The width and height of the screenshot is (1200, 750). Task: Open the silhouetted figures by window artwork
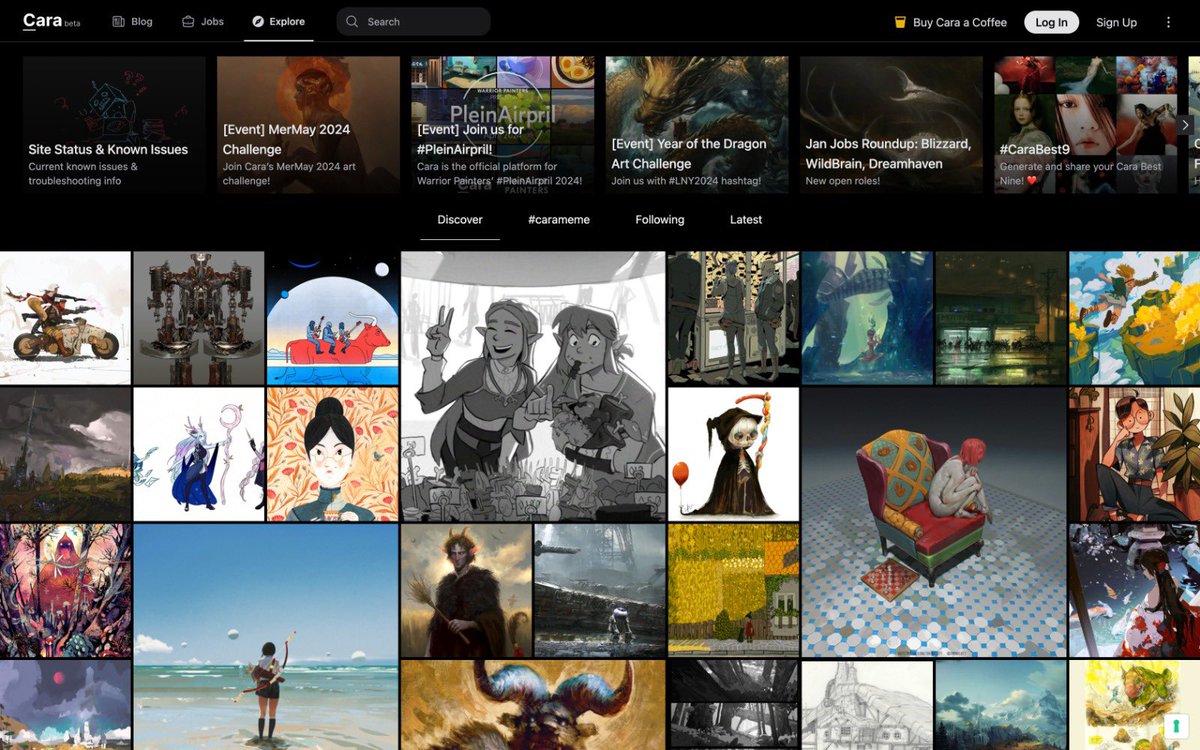(733, 318)
